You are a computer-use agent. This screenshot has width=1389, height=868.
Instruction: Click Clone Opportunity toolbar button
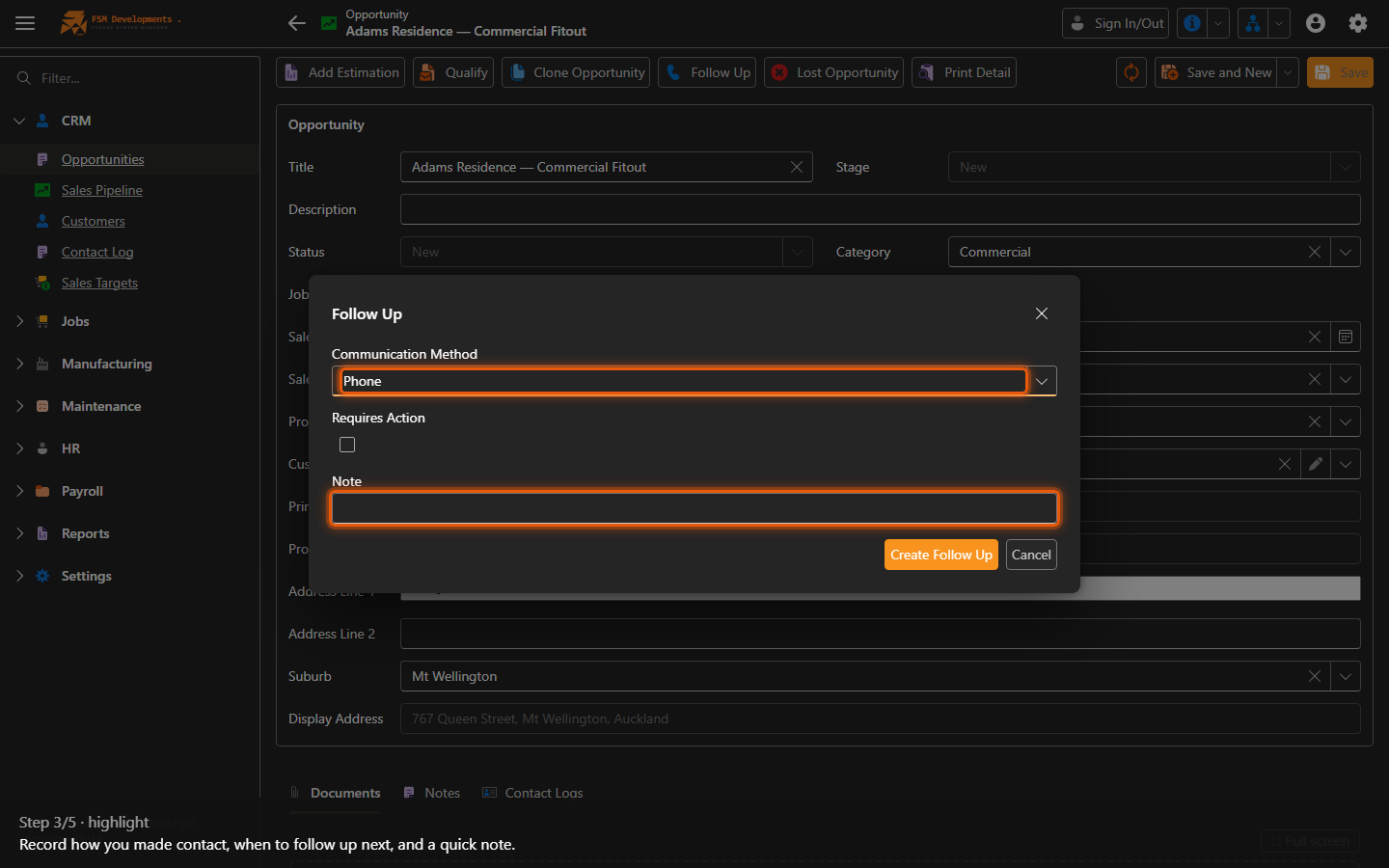point(576,72)
